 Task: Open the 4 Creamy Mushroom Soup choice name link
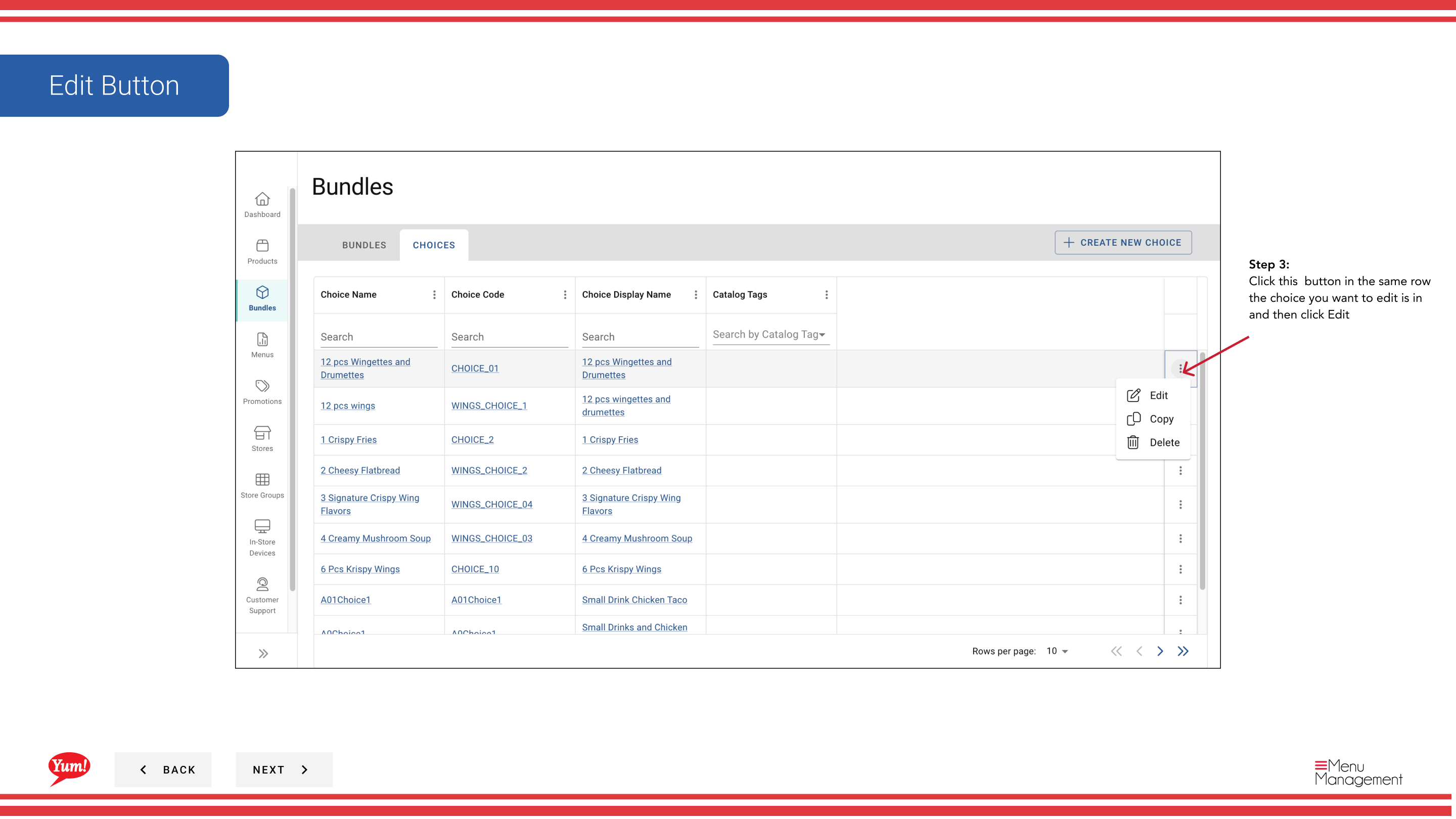tap(375, 538)
